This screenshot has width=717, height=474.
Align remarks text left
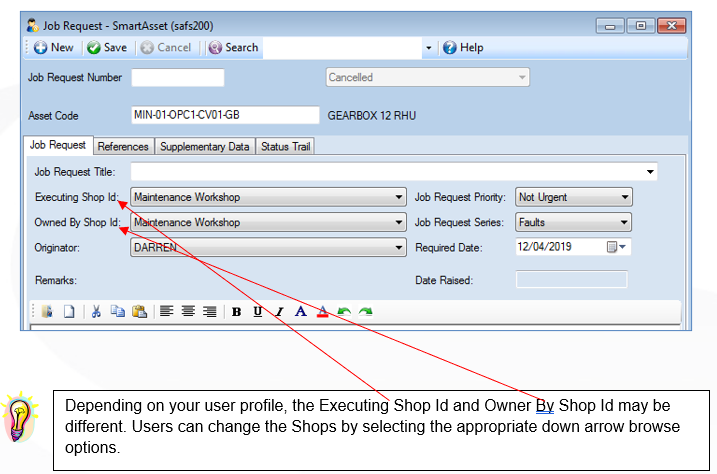(x=166, y=311)
